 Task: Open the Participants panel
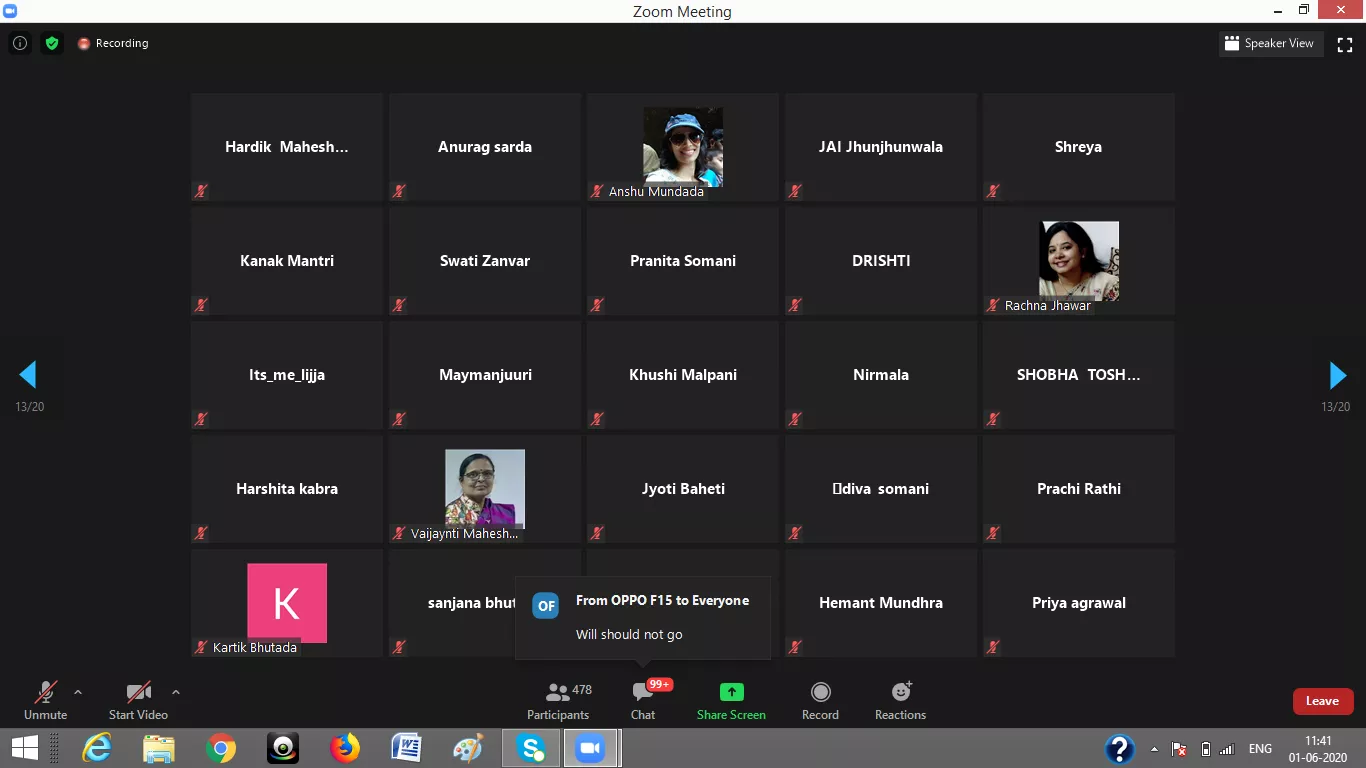tap(558, 700)
